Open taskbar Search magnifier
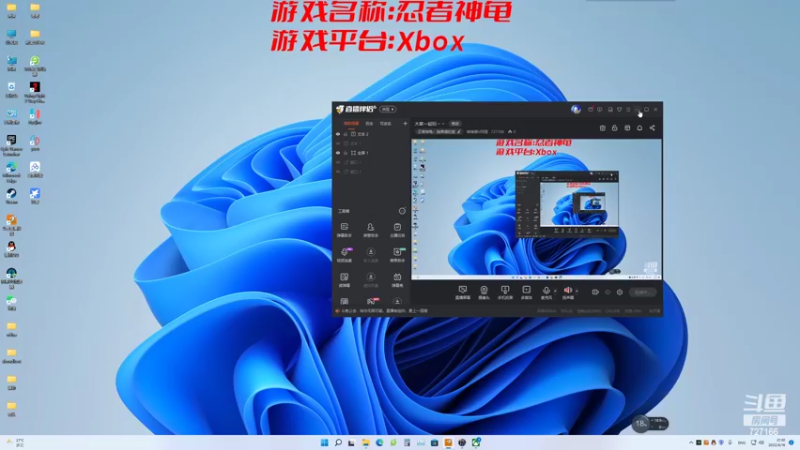Viewport: 800px width, 450px height. pyautogui.click(x=338, y=442)
